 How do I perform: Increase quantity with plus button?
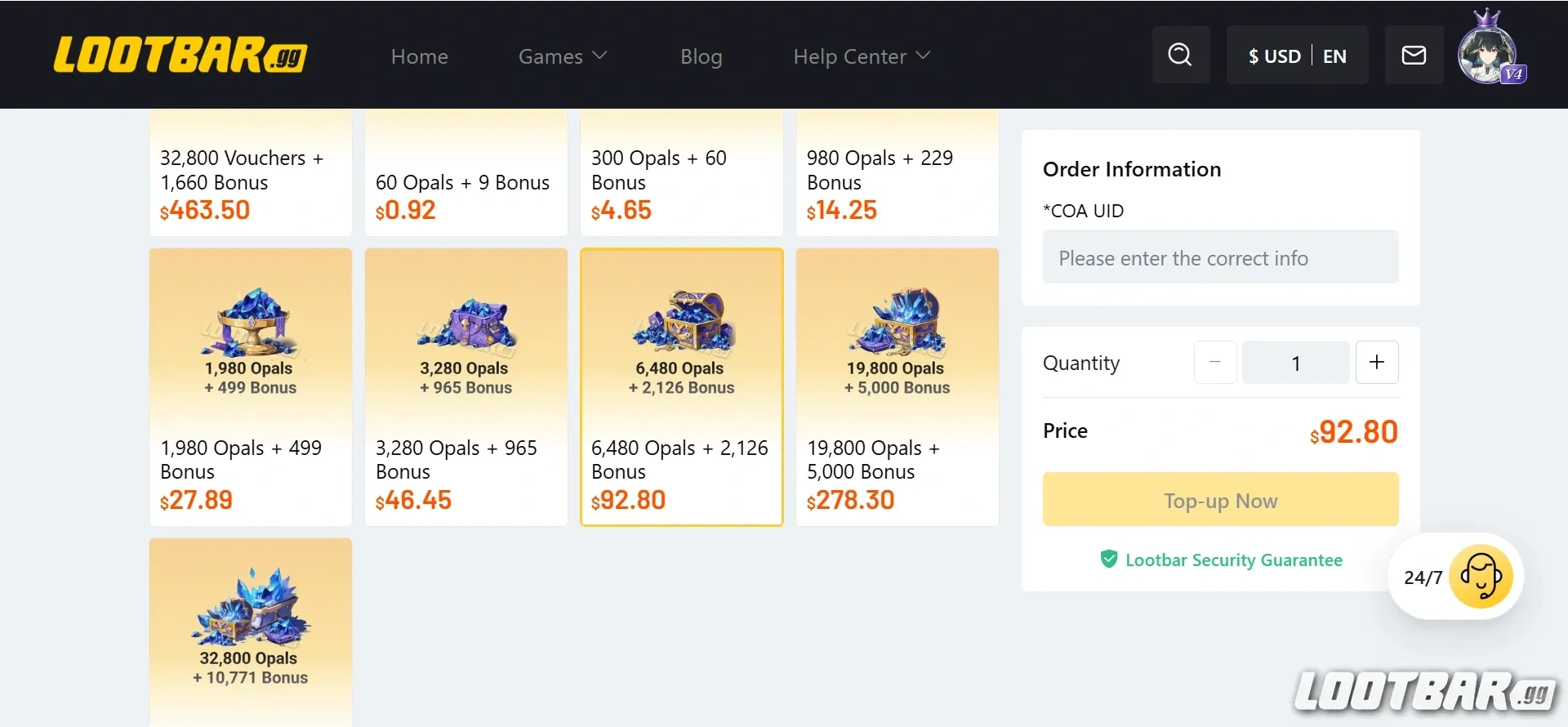click(1377, 362)
